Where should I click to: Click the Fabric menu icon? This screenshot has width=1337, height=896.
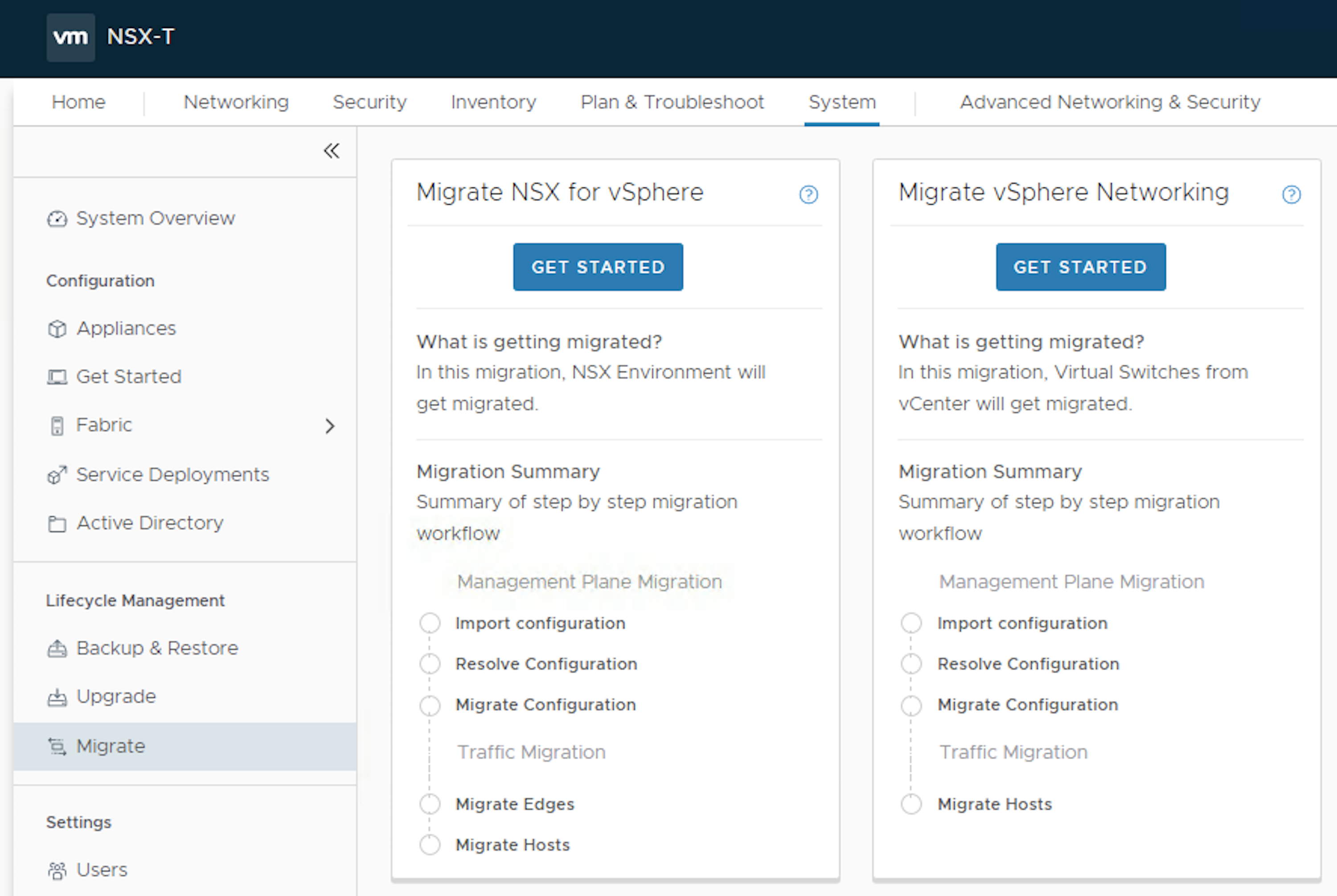point(55,425)
